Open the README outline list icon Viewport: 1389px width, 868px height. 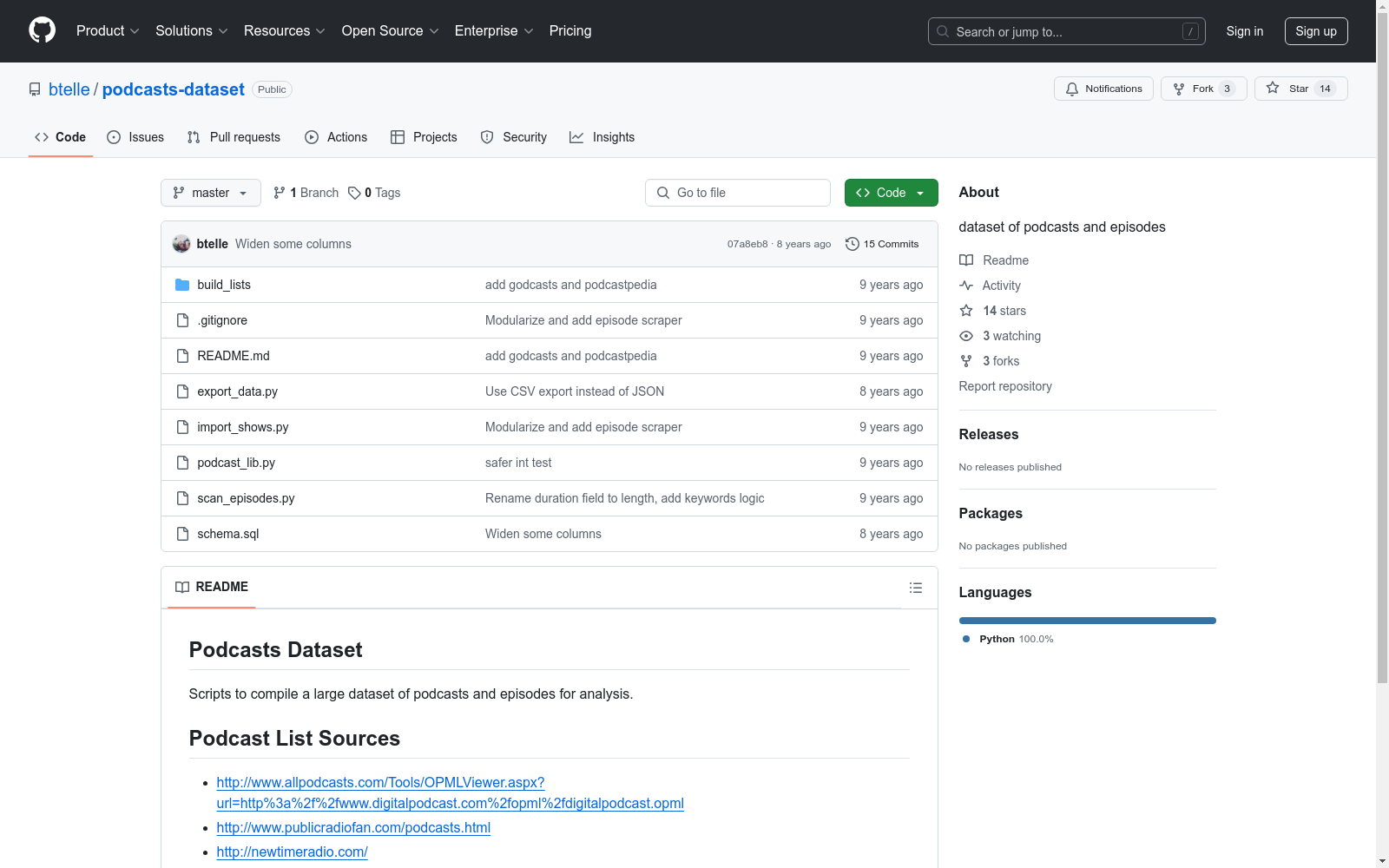tap(916, 588)
